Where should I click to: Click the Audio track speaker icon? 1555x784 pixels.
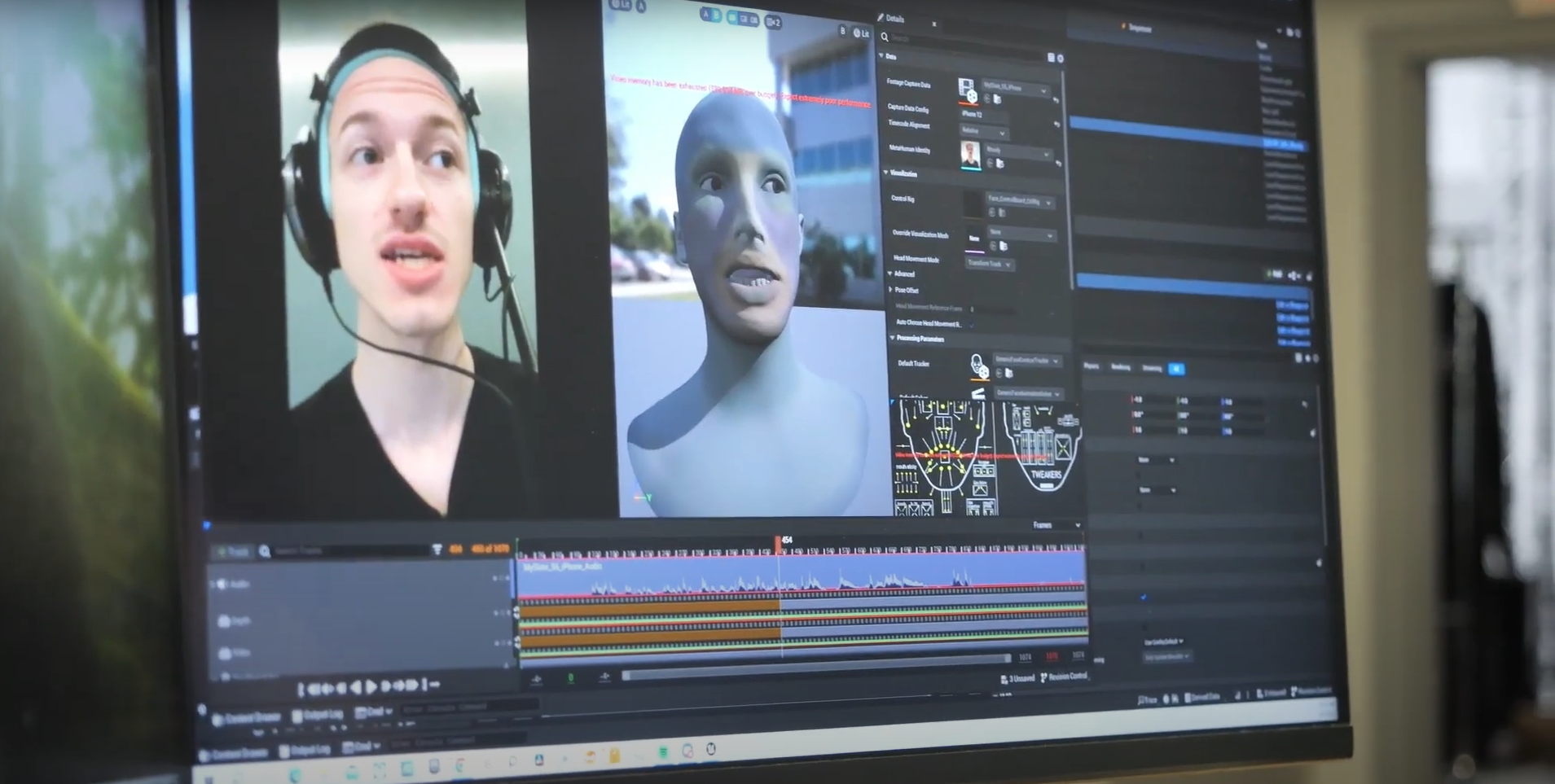point(222,584)
